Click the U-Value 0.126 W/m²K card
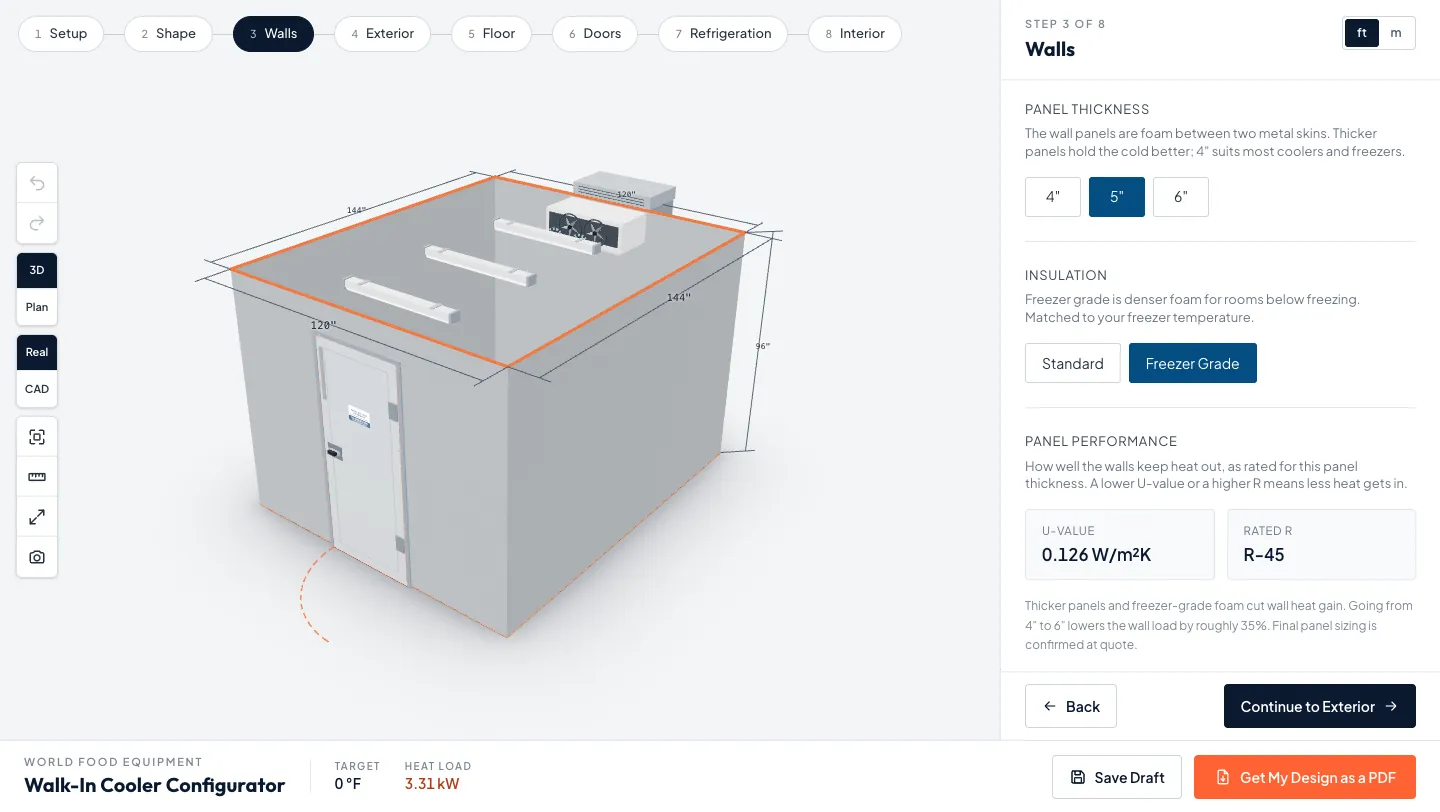The image size is (1440, 812). [x=1120, y=545]
